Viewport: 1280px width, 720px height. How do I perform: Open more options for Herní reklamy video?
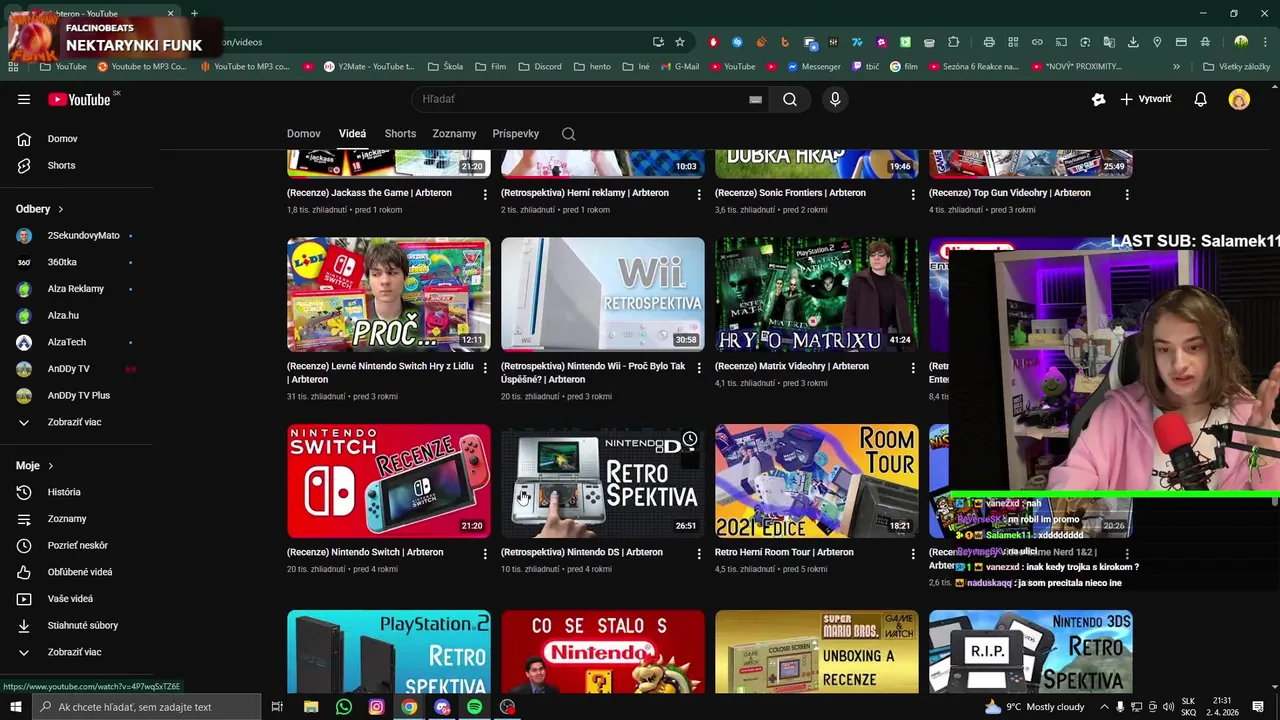click(x=699, y=194)
